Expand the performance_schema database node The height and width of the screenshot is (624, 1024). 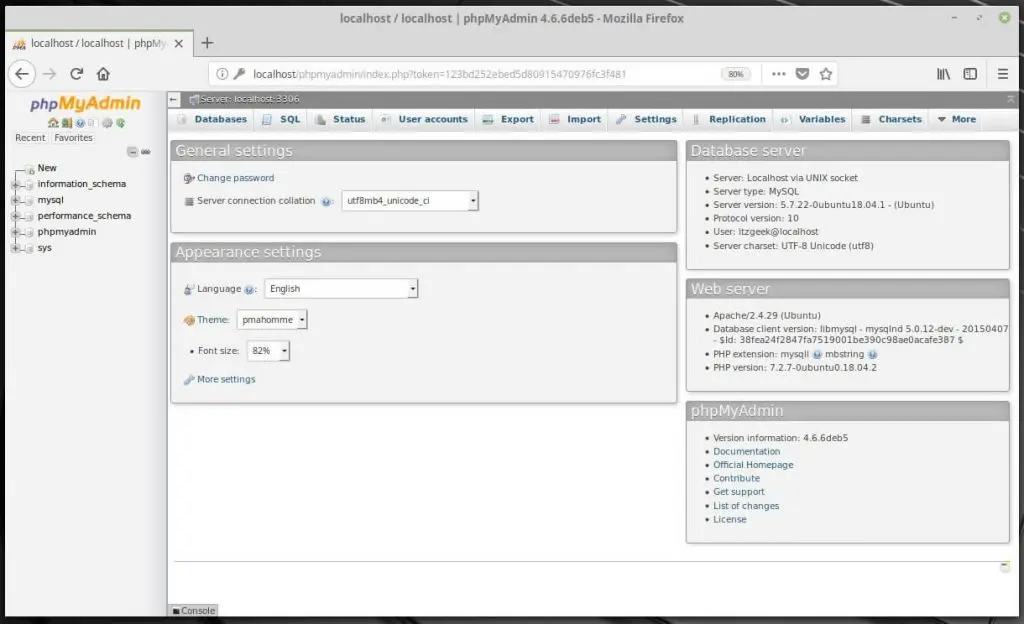click(15, 216)
